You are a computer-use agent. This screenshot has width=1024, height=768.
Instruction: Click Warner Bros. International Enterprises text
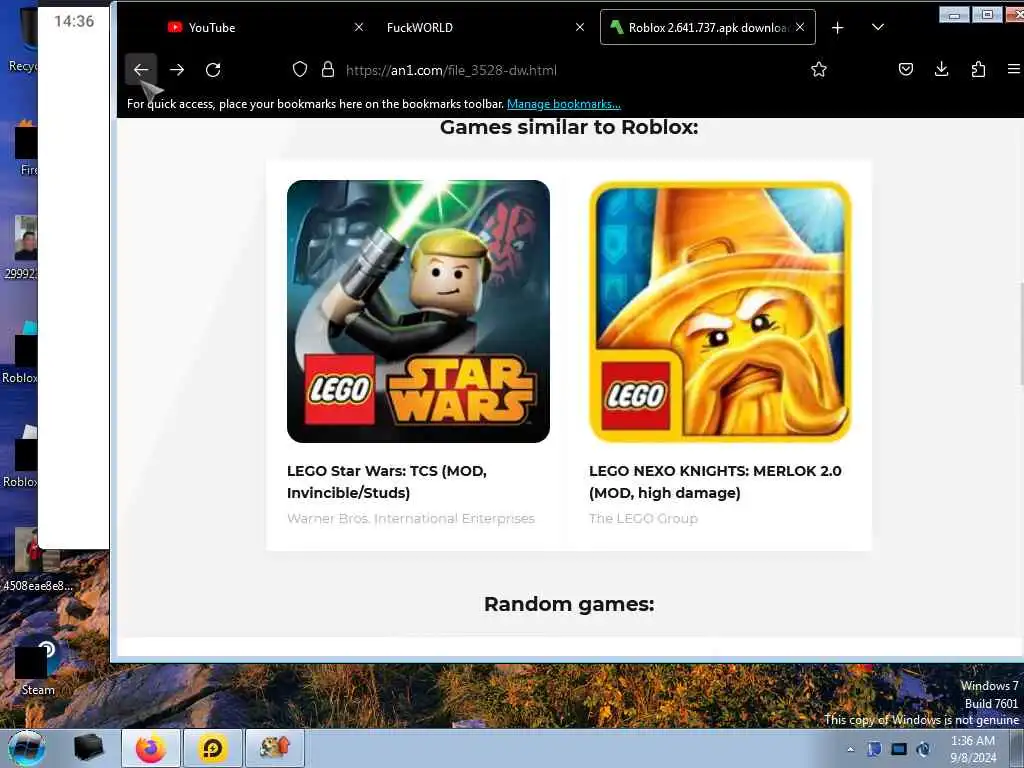click(x=411, y=519)
